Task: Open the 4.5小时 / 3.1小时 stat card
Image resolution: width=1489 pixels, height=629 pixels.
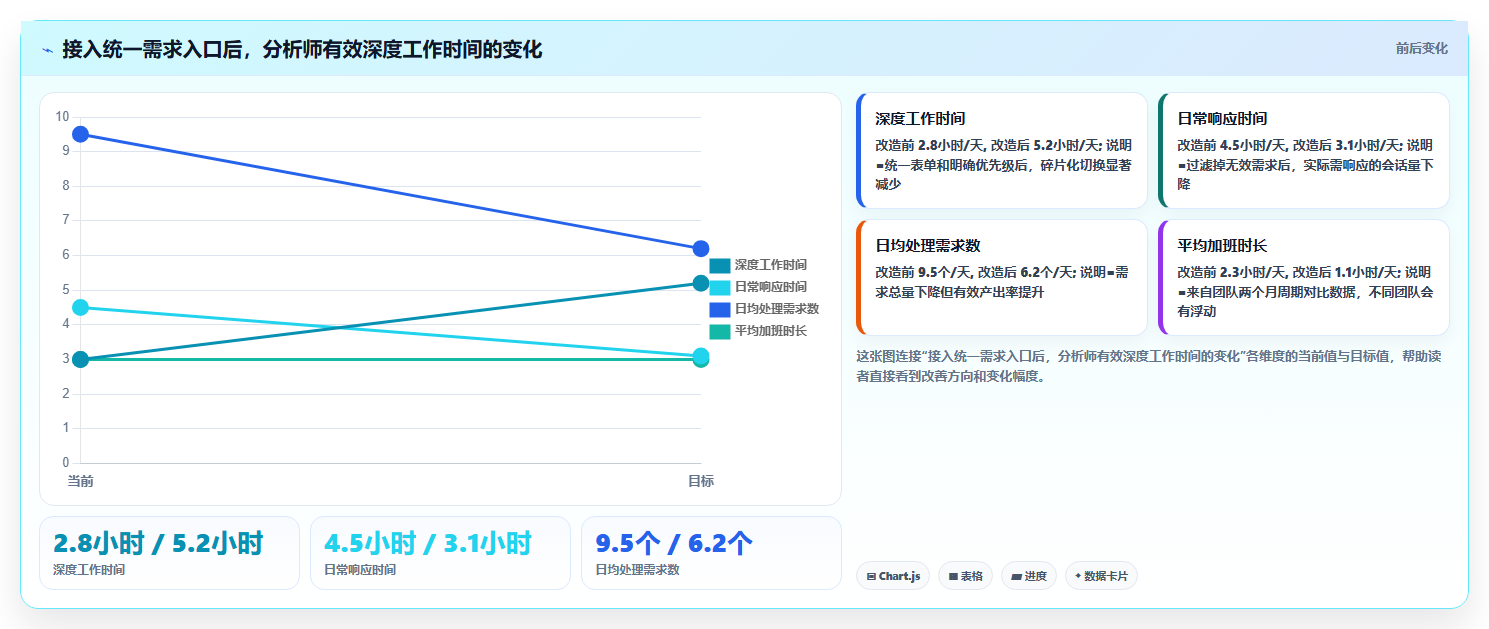Action: pos(440,553)
